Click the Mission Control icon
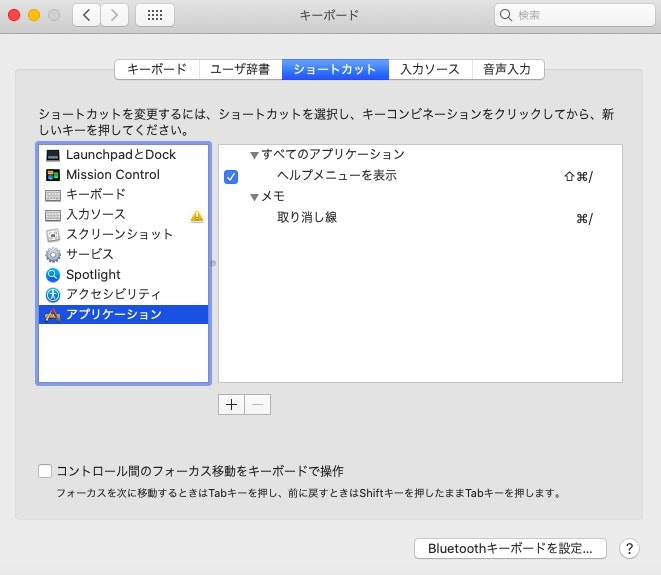This screenshot has height=575, width=661. (53, 175)
